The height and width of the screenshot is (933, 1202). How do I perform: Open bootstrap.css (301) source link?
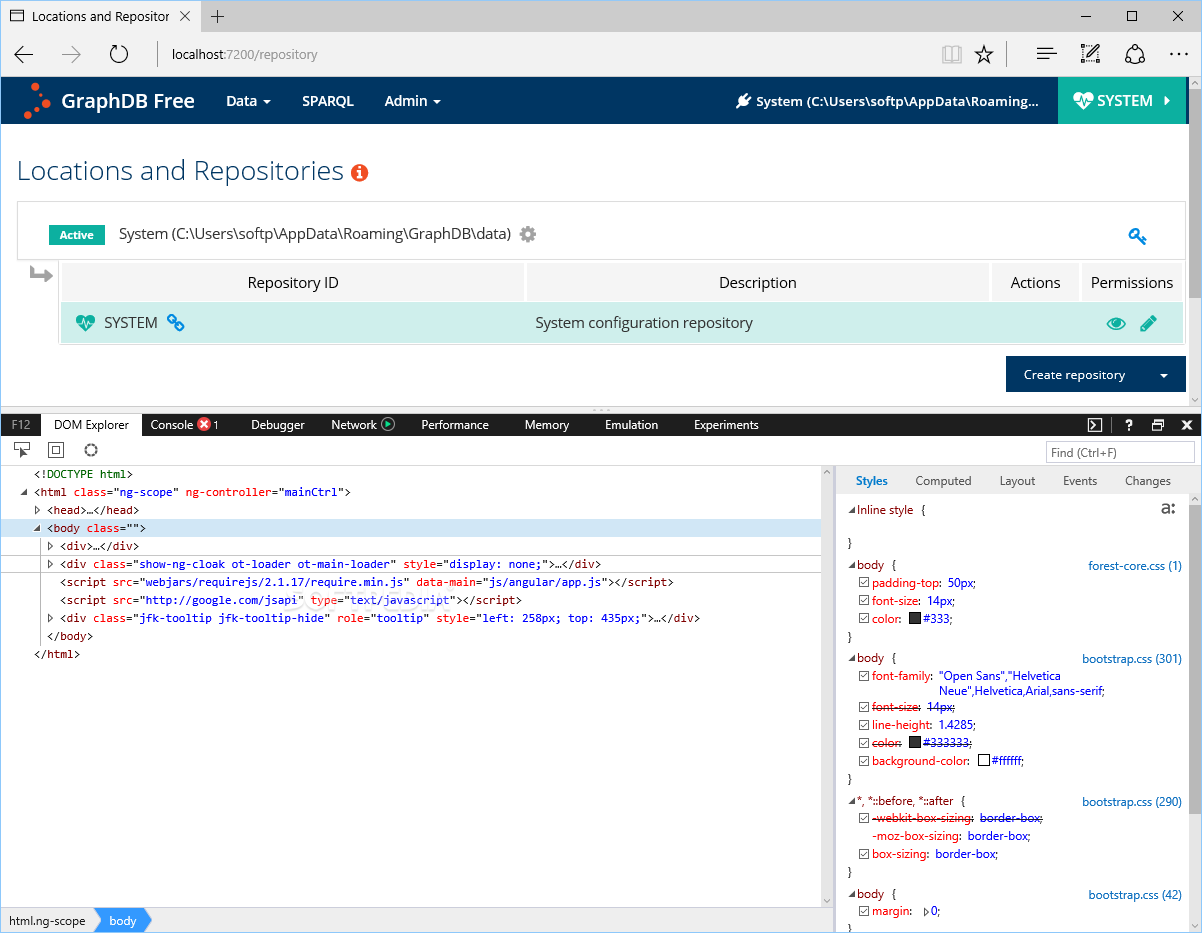pyautogui.click(x=1132, y=658)
